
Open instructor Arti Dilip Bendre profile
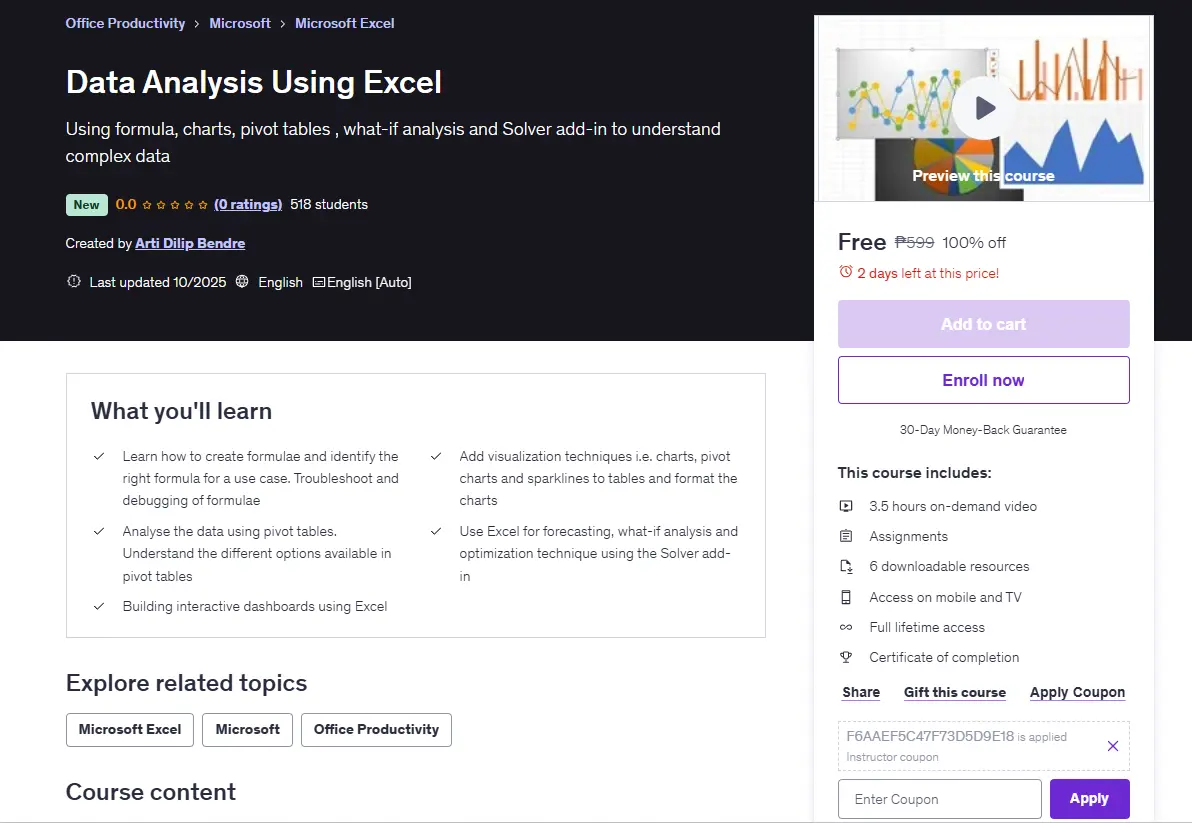point(190,243)
